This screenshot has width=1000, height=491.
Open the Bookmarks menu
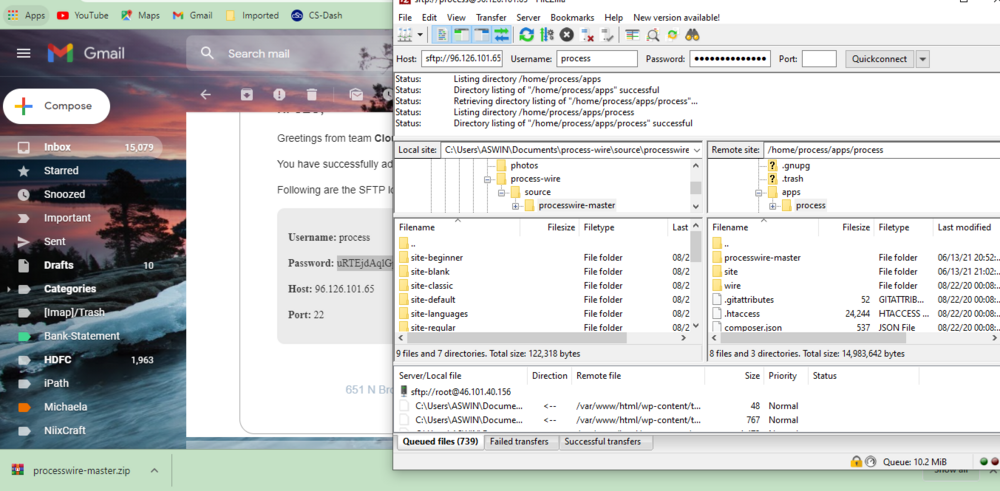click(571, 18)
